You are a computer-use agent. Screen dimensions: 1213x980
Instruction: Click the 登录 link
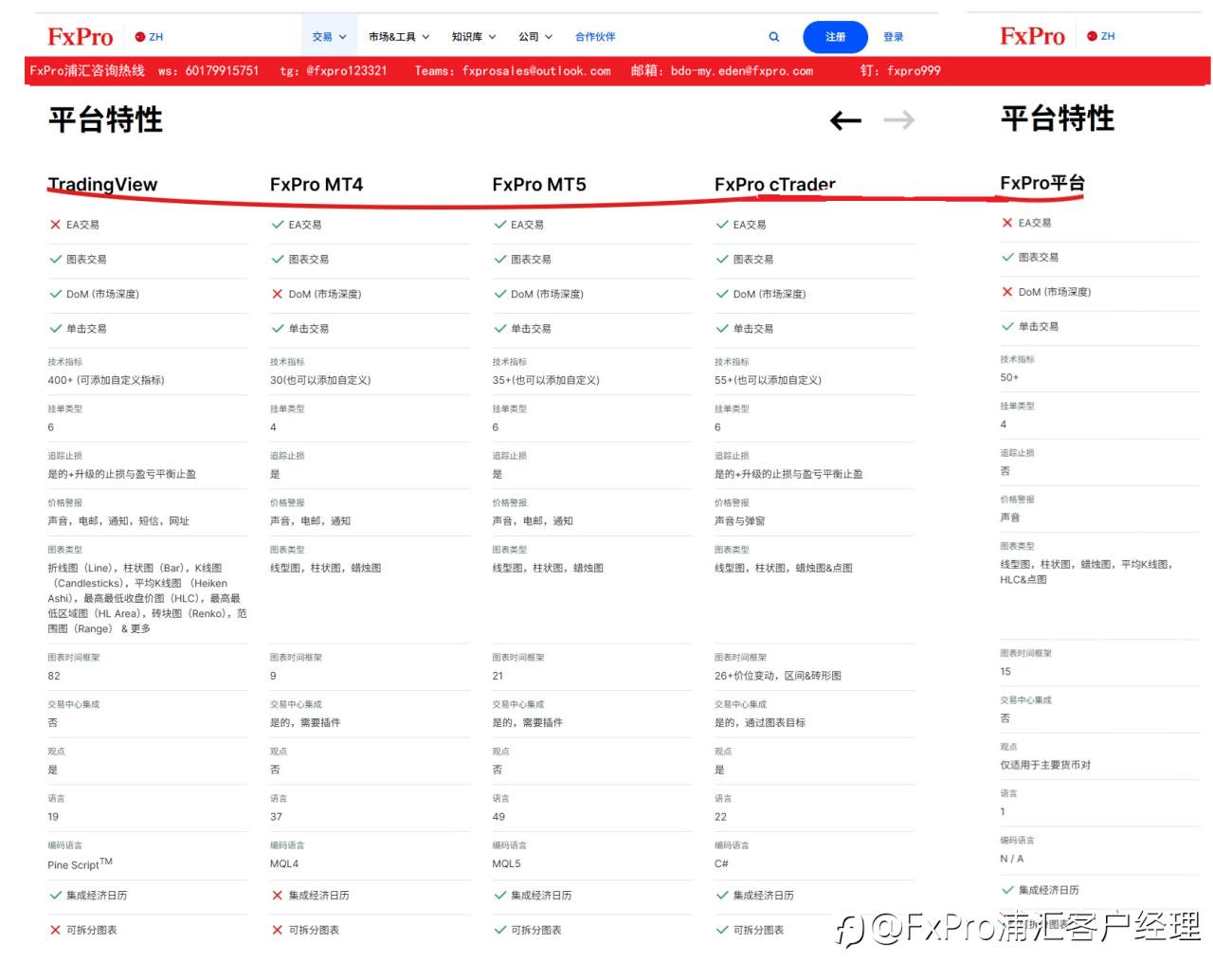click(x=893, y=37)
